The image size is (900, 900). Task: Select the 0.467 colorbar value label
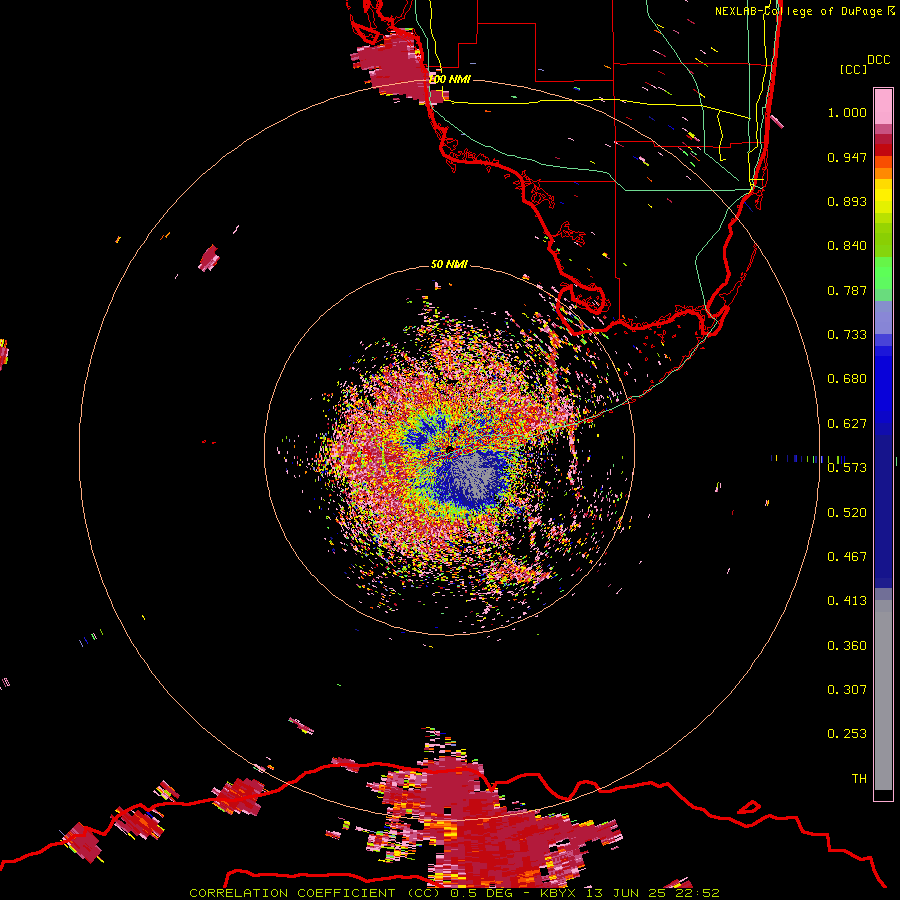[847, 557]
